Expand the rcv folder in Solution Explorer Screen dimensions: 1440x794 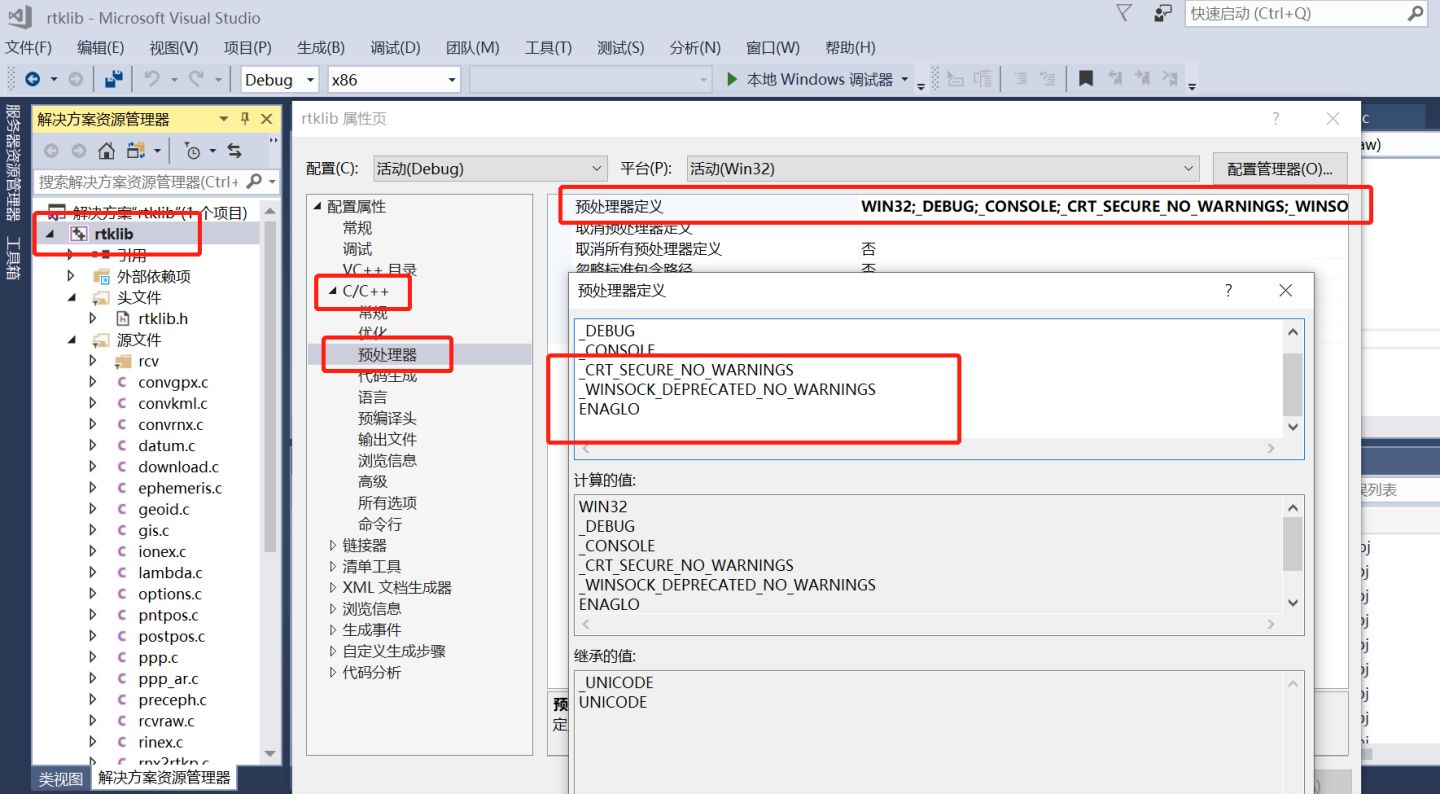tap(93, 361)
